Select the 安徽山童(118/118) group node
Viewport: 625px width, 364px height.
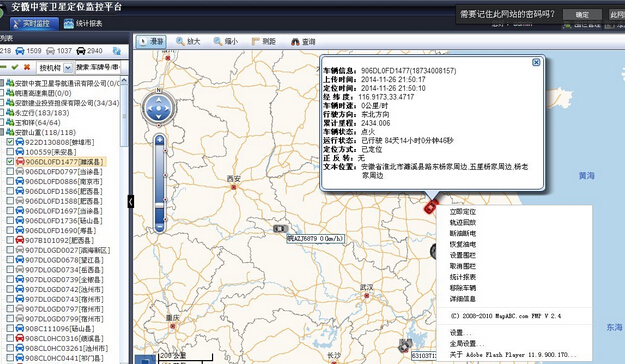(x=45, y=132)
